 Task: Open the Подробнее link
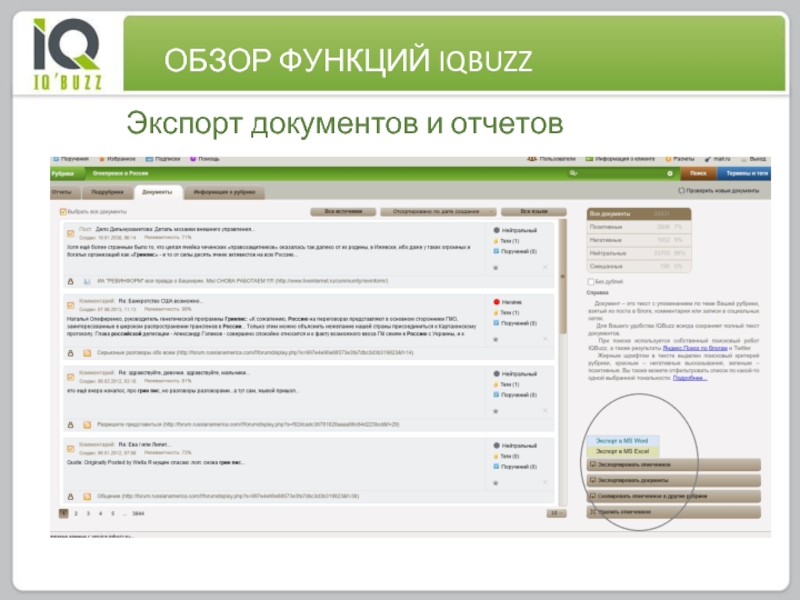click(x=690, y=378)
